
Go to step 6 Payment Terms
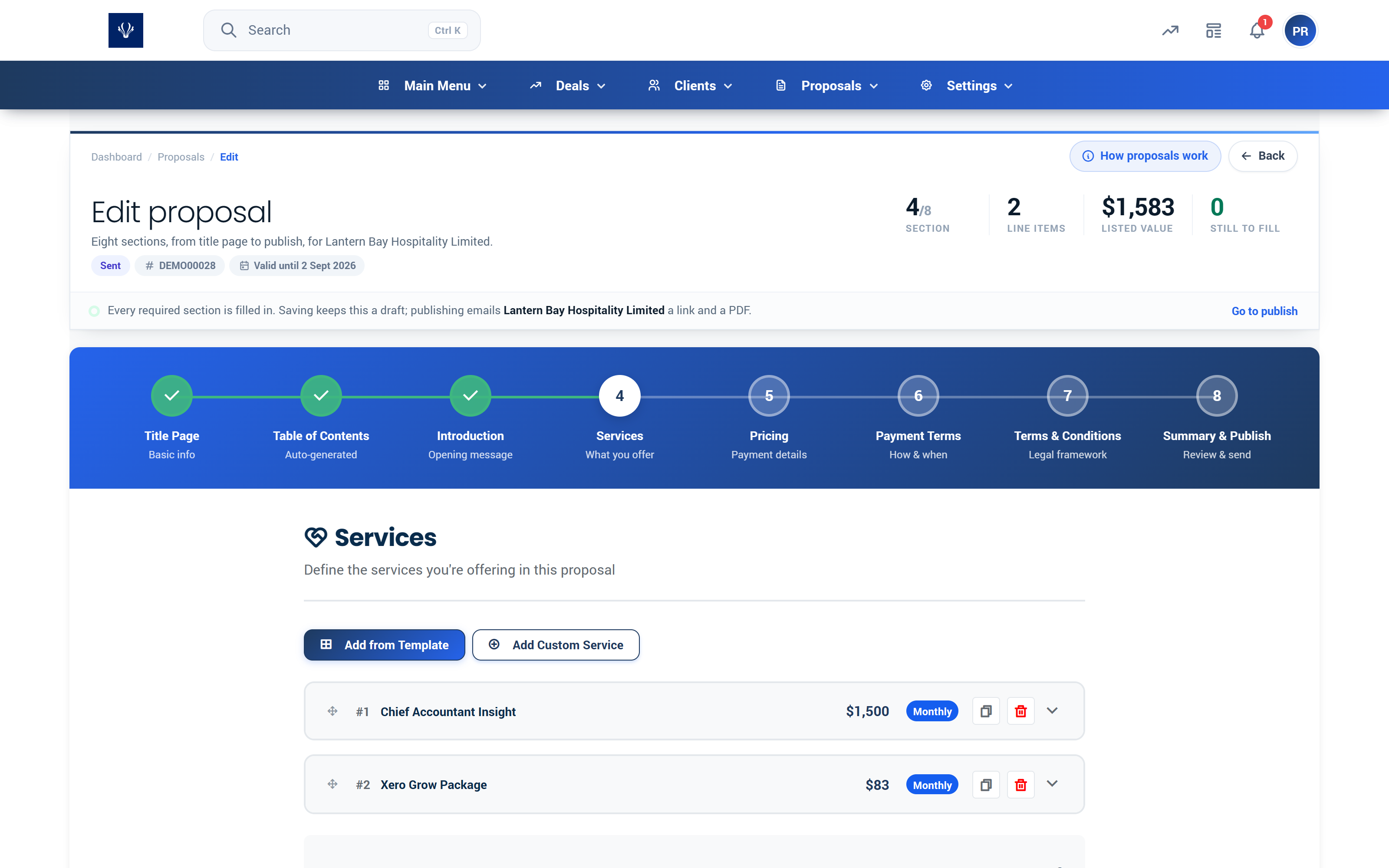[x=918, y=395]
